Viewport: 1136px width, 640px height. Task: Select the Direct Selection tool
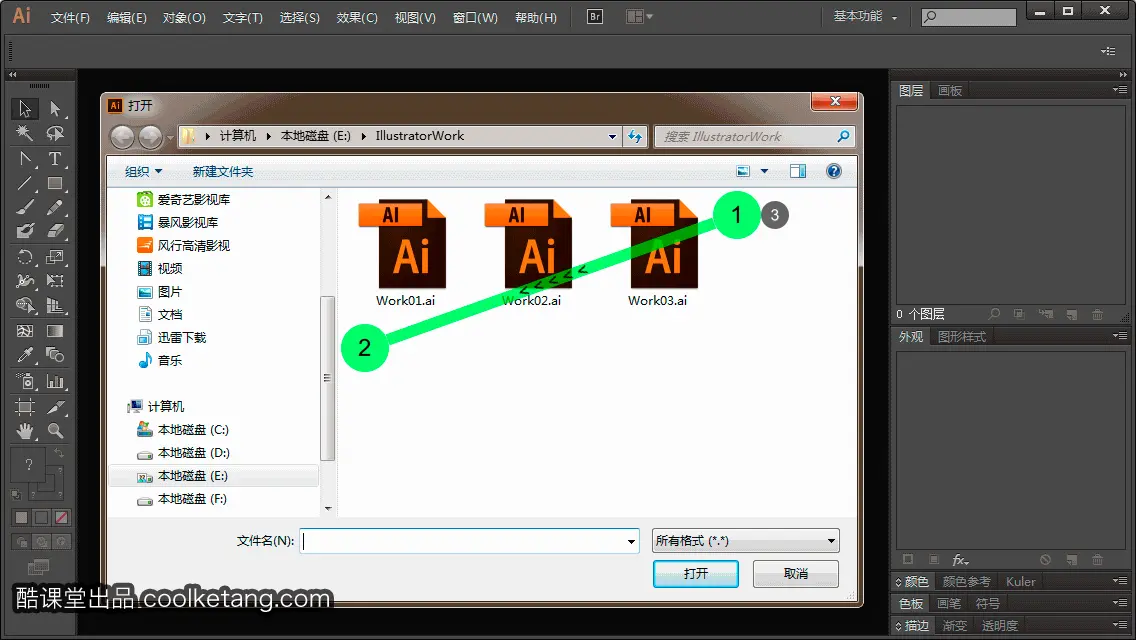[55, 109]
